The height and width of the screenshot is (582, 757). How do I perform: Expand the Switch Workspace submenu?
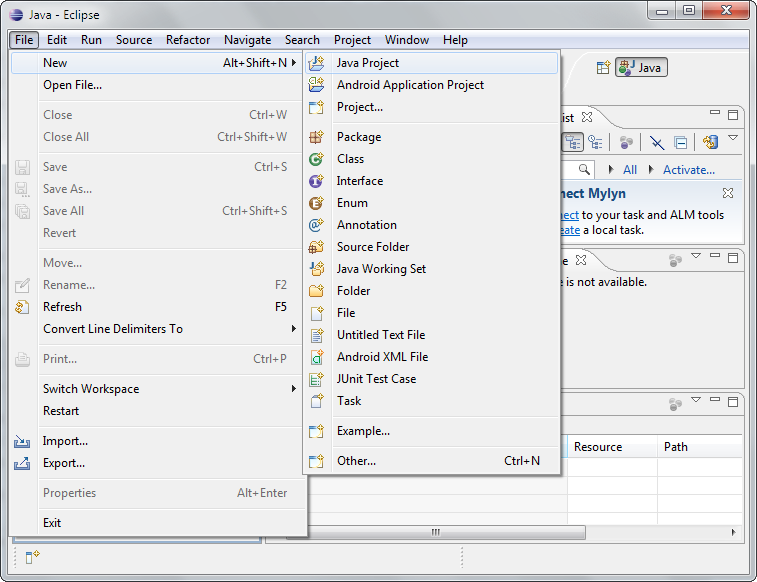(x=294, y=388)
